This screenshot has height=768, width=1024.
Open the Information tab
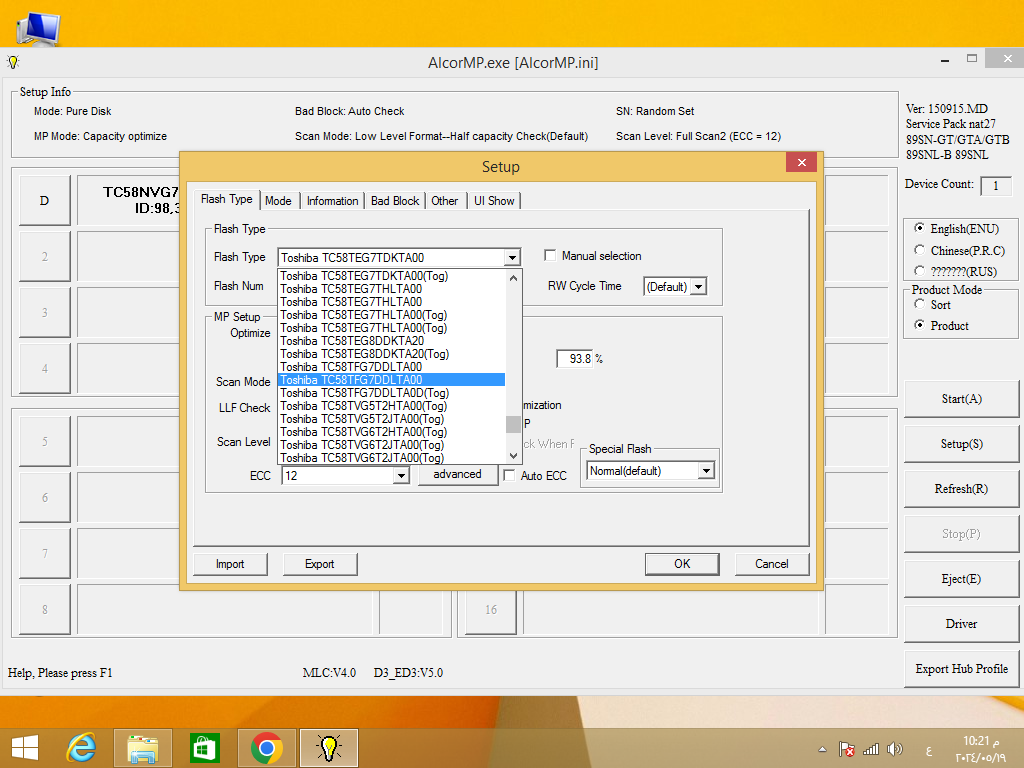click(332, 200)
